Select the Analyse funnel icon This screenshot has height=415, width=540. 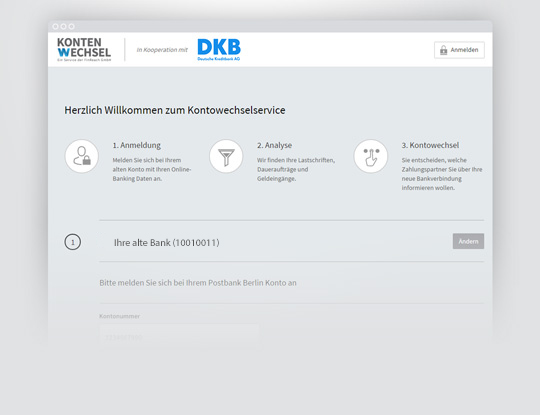(226, 156)
